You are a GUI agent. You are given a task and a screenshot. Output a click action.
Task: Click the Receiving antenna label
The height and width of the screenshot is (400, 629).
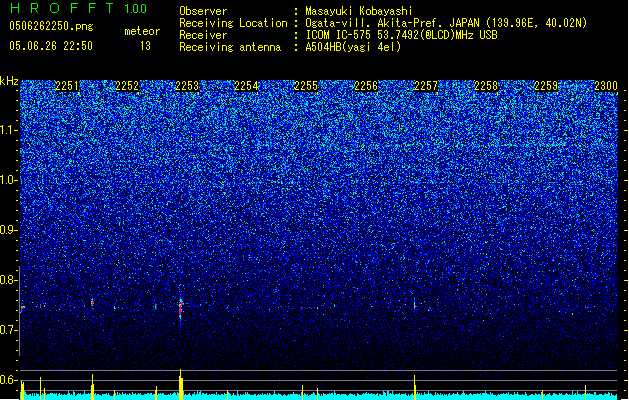tap(230, 47)
